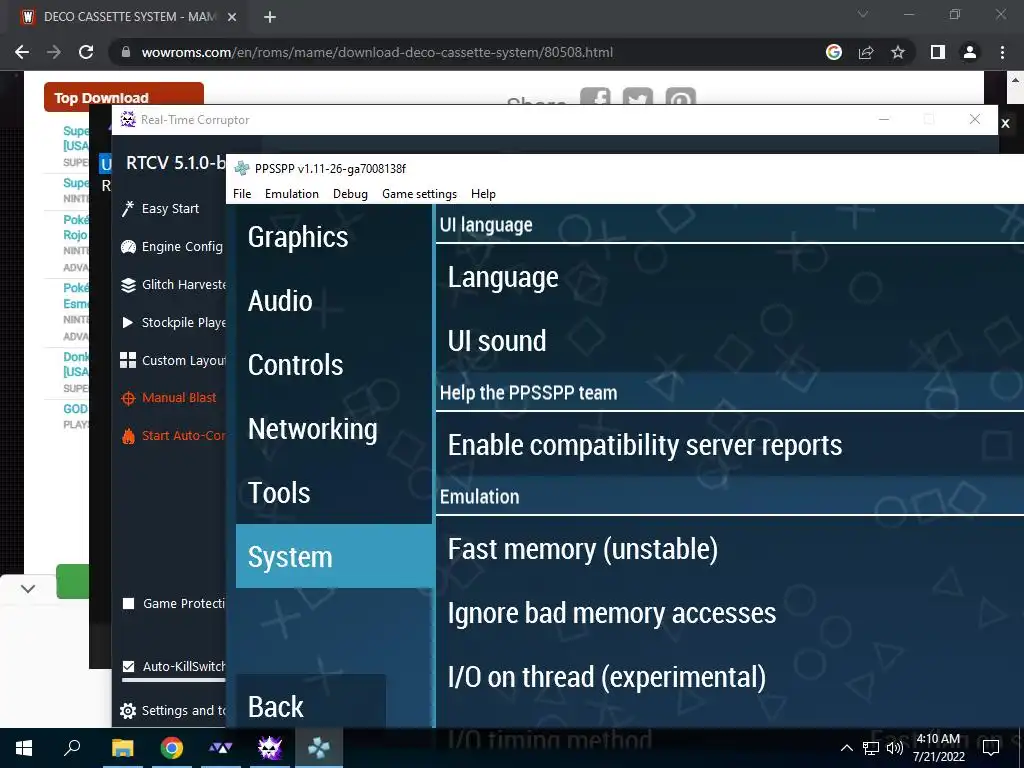Screen dimensions: 1024x768
Task: Reload the Chrome page
Action: pos(86,52)
